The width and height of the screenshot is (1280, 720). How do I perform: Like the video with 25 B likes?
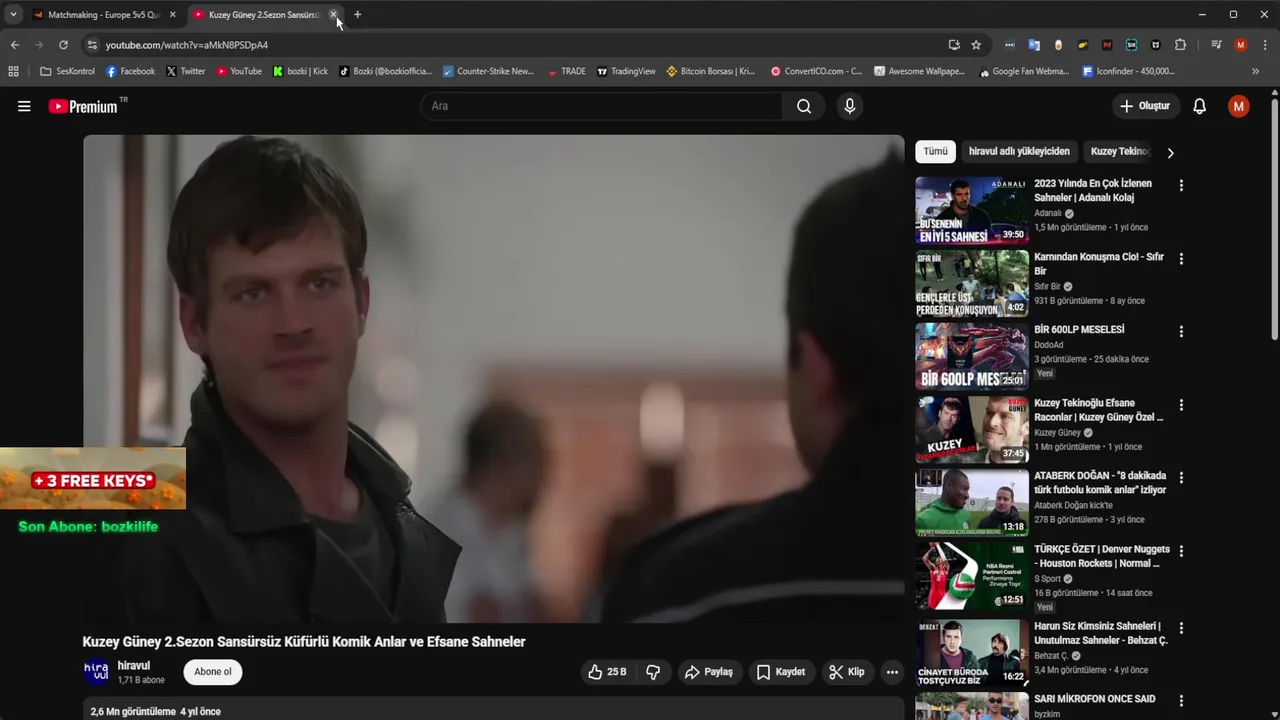pos(607,672)
